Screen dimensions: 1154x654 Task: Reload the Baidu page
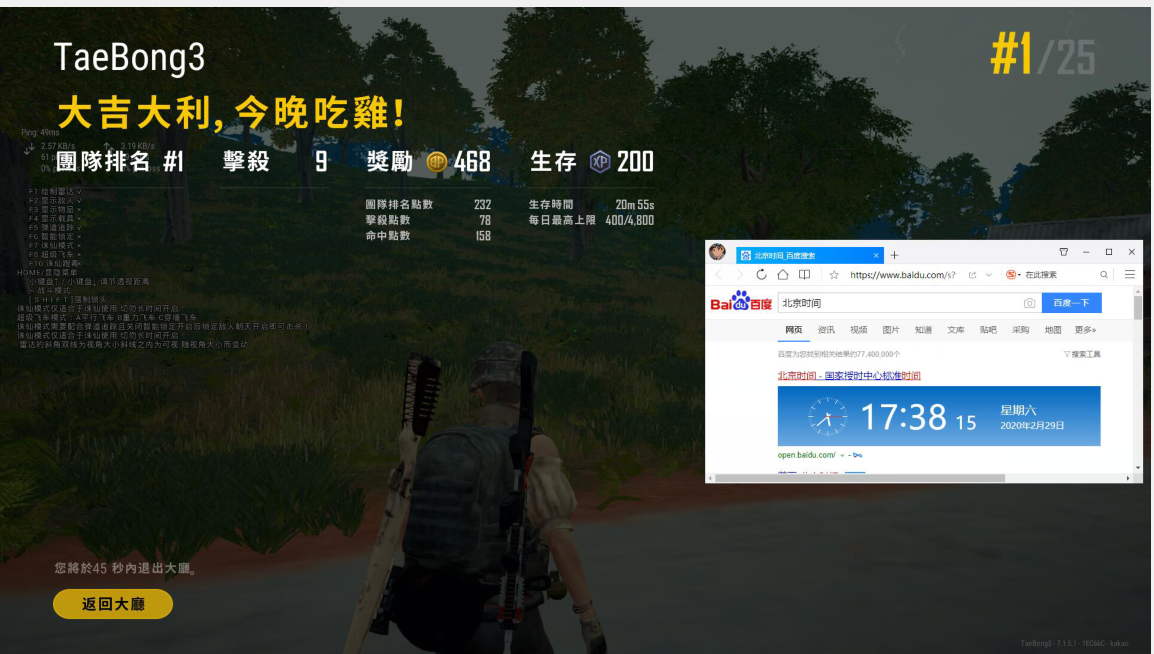coord(761,274)
